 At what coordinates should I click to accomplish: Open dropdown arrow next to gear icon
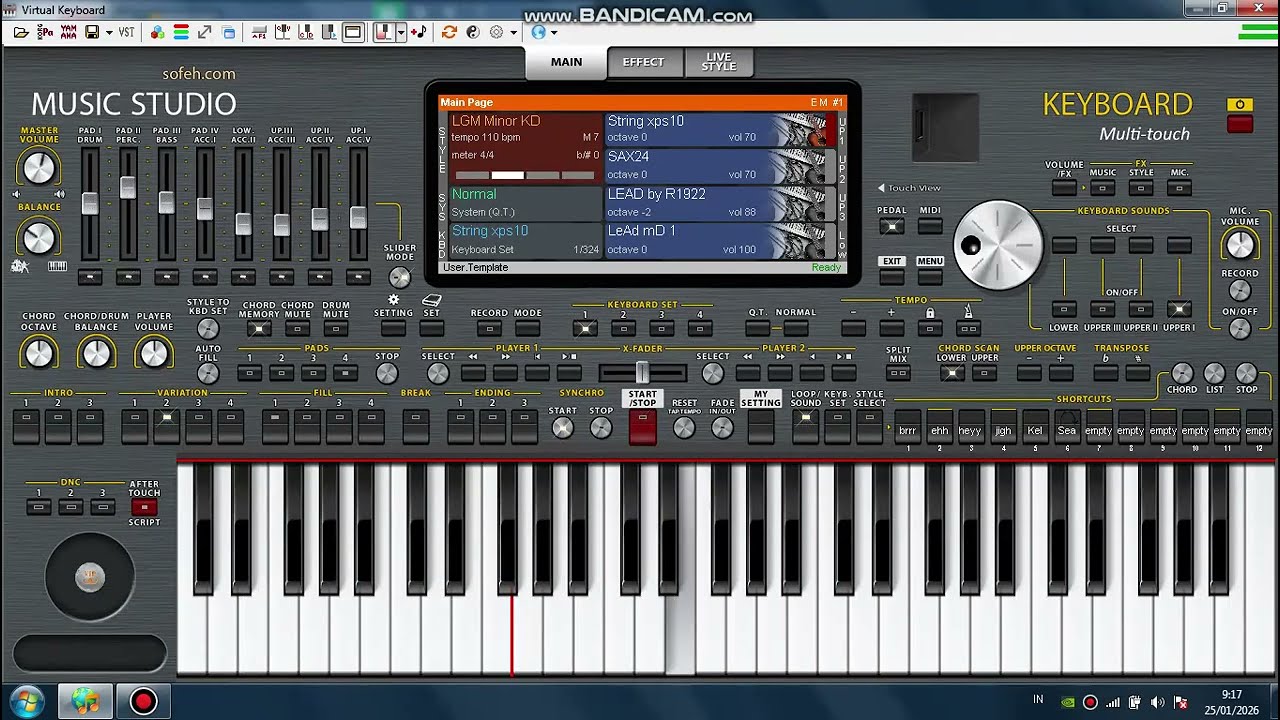(513, 32)
